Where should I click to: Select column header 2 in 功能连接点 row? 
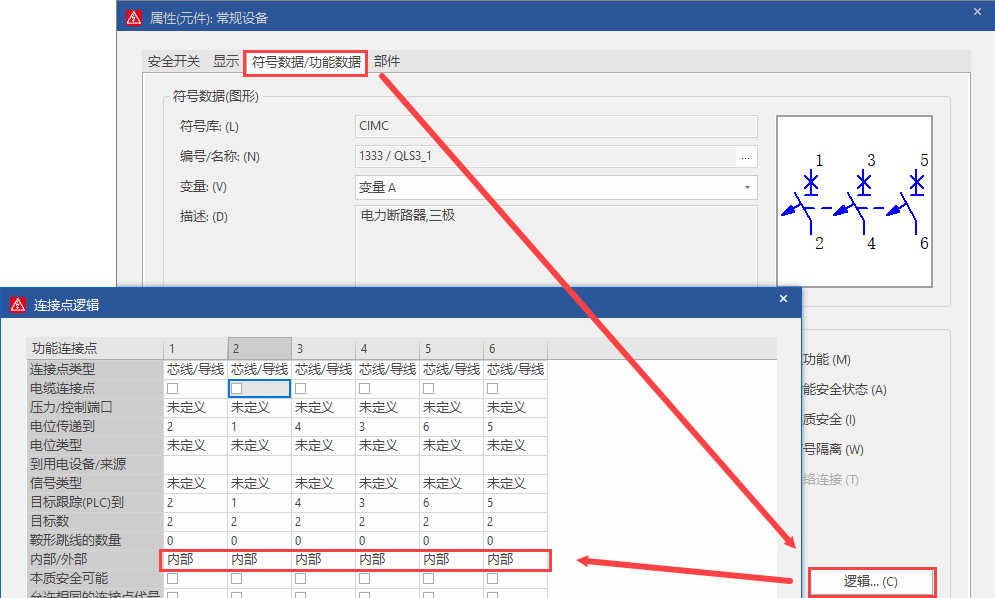(259, 348)
